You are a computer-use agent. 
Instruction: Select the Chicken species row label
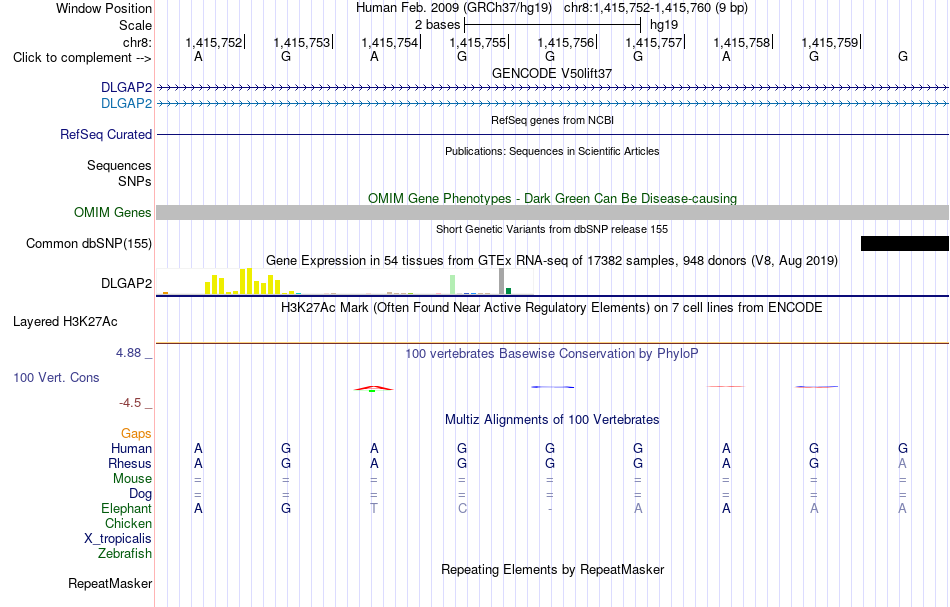(x=128, y=524)
